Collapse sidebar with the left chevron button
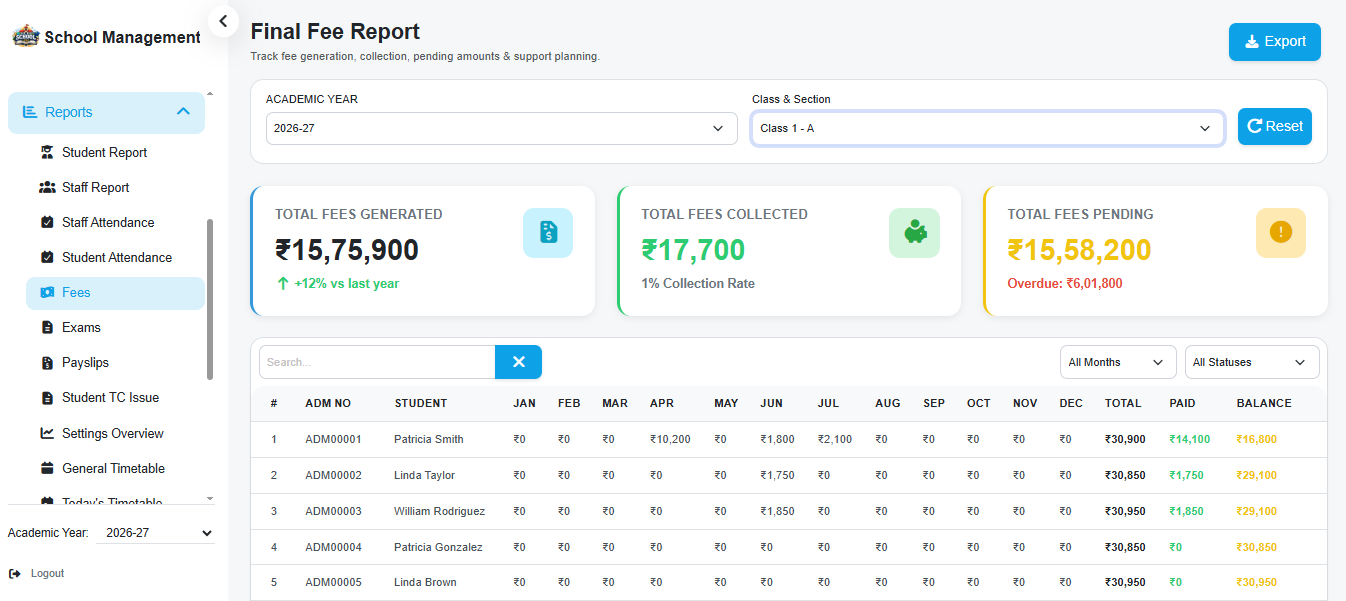The image size is (1346, 601). click(x=223, y=20)
